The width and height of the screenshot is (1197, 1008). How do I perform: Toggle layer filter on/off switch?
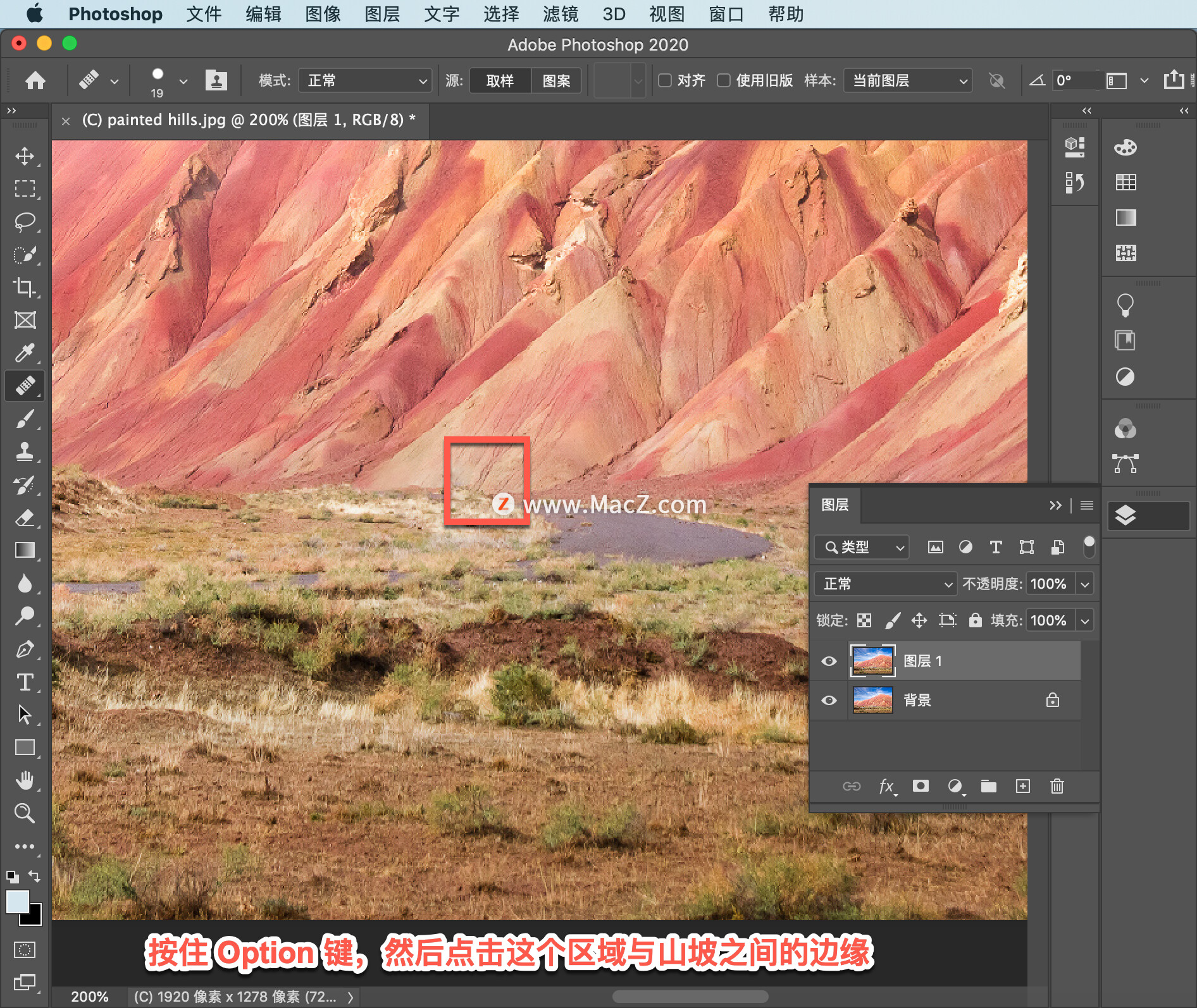click(1089, 547)
